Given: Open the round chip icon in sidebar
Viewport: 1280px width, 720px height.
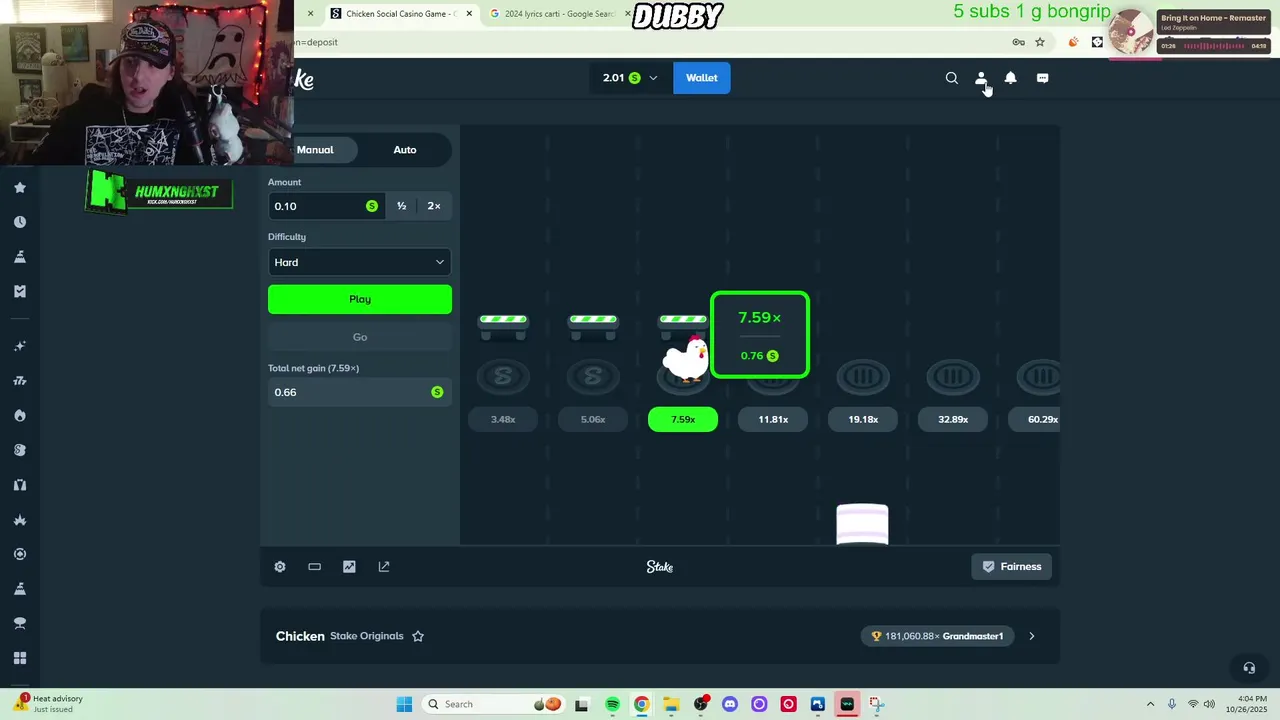Looking at the screenshot, I should tap(20, 554).
